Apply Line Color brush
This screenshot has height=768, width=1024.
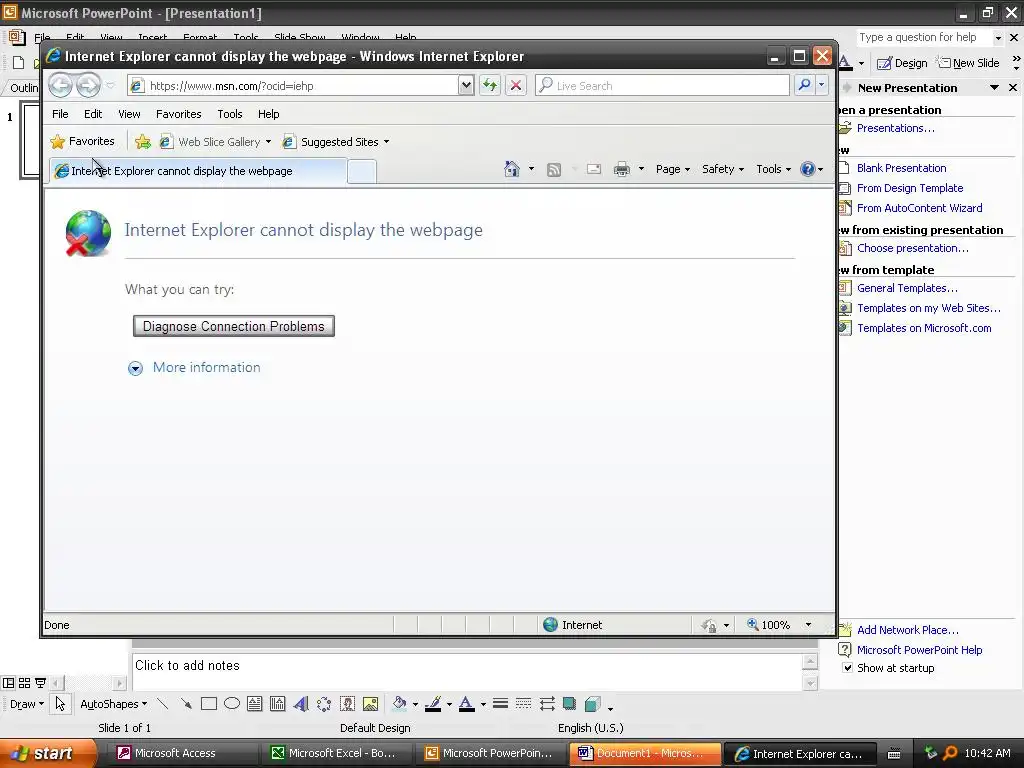[432, 704]
